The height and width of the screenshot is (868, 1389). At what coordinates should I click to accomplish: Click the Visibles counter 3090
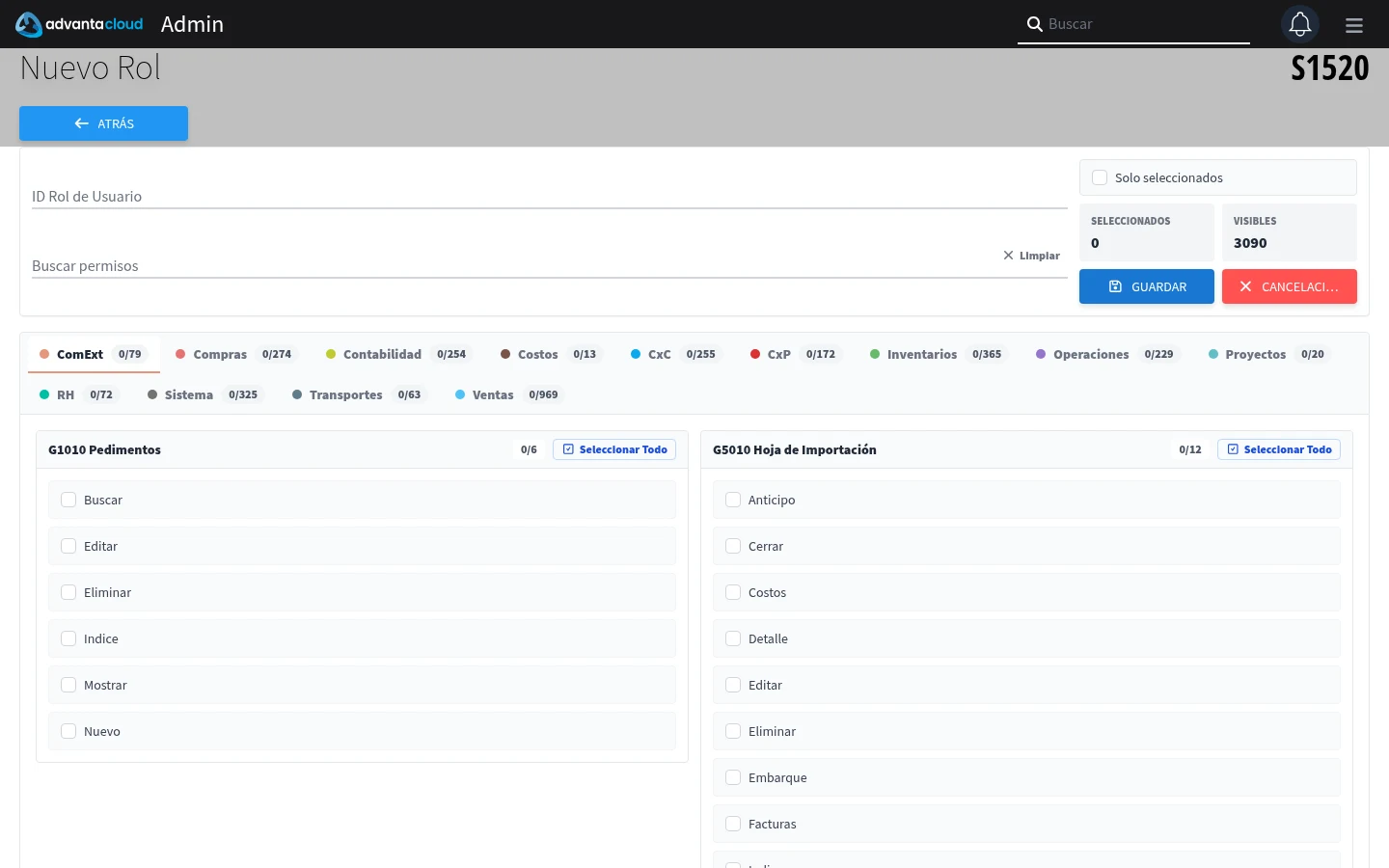pyautogui.click(x=1289, y=232)
